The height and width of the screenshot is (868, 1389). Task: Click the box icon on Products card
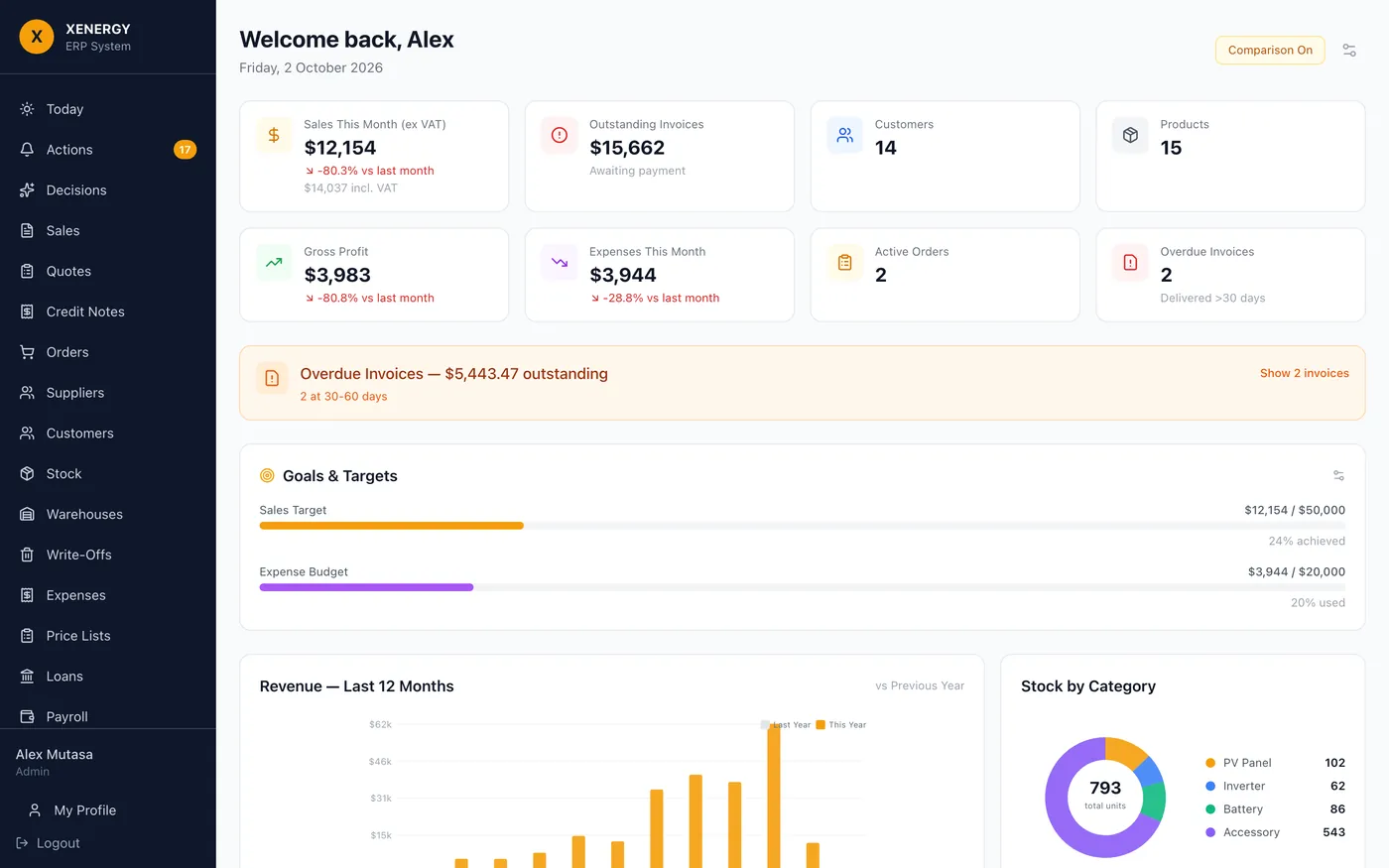1130,135
